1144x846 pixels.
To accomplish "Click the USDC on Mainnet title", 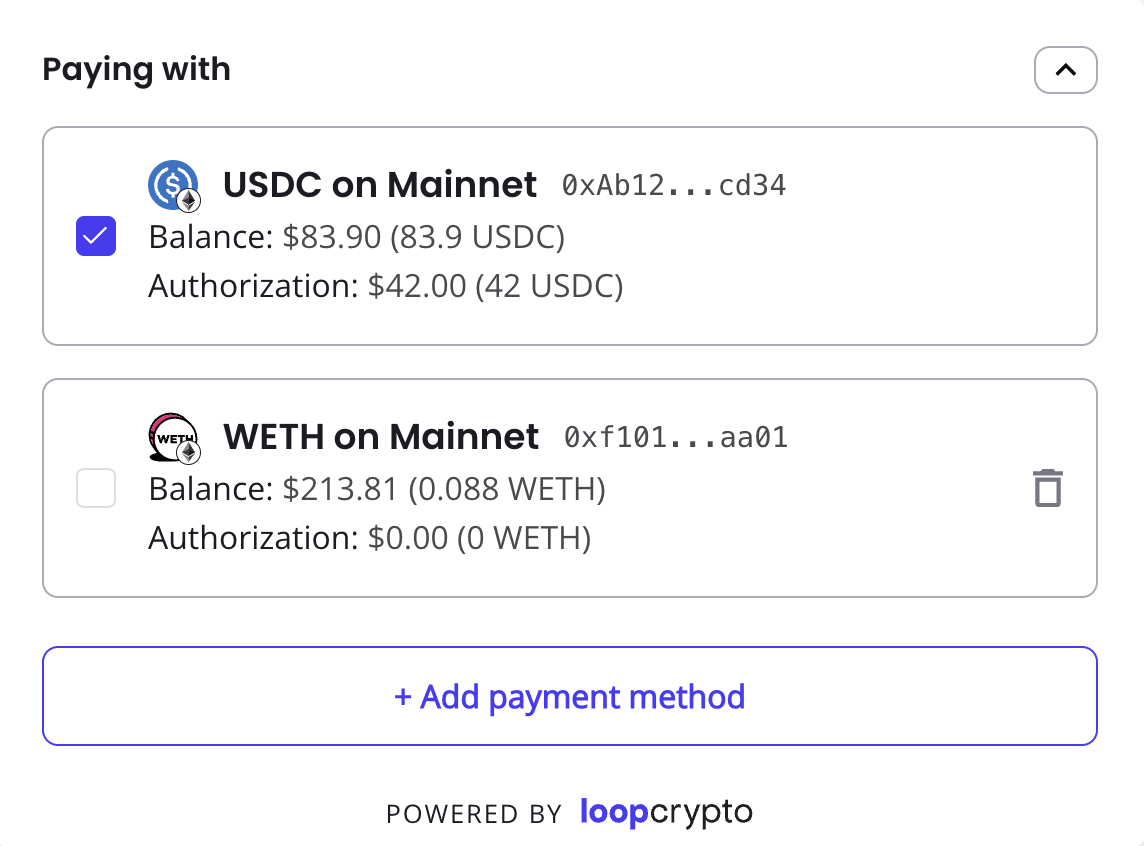I will coord(379,185).
